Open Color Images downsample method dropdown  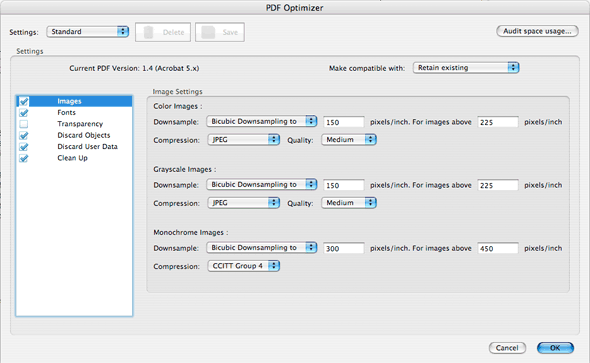tap(262, 121)
